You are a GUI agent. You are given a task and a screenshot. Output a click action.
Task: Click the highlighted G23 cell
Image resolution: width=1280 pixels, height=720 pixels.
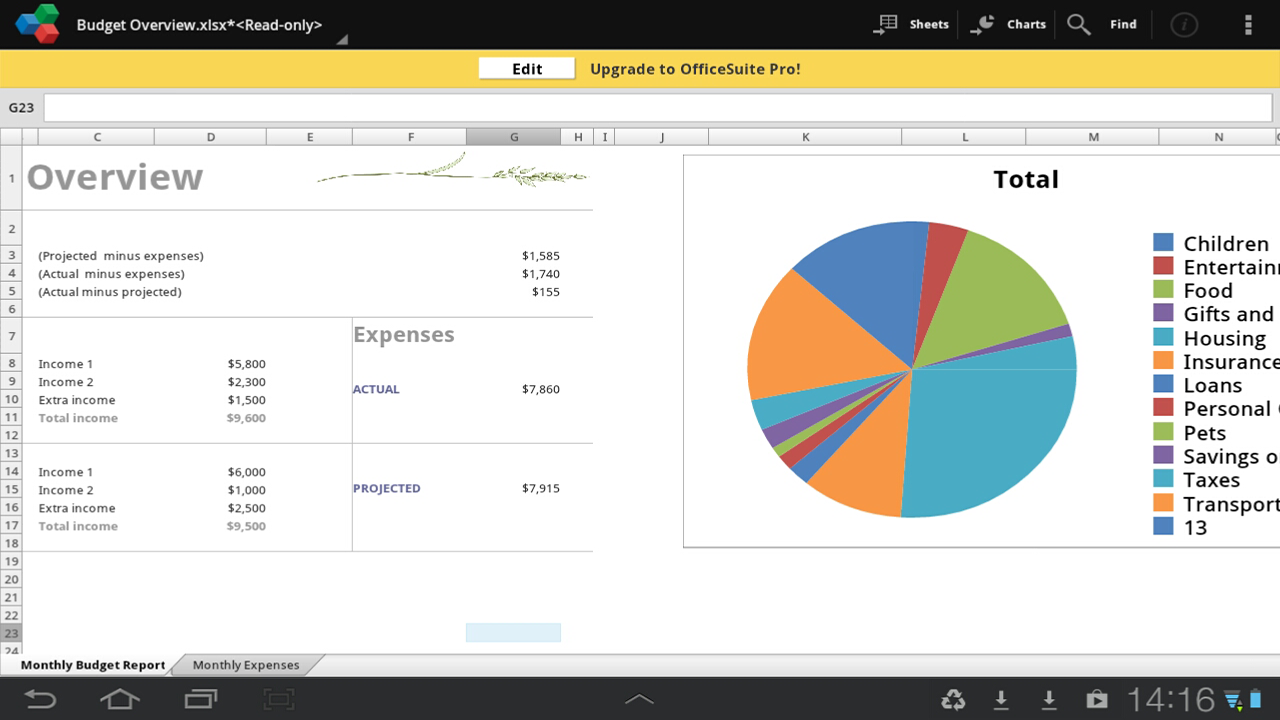513,633
